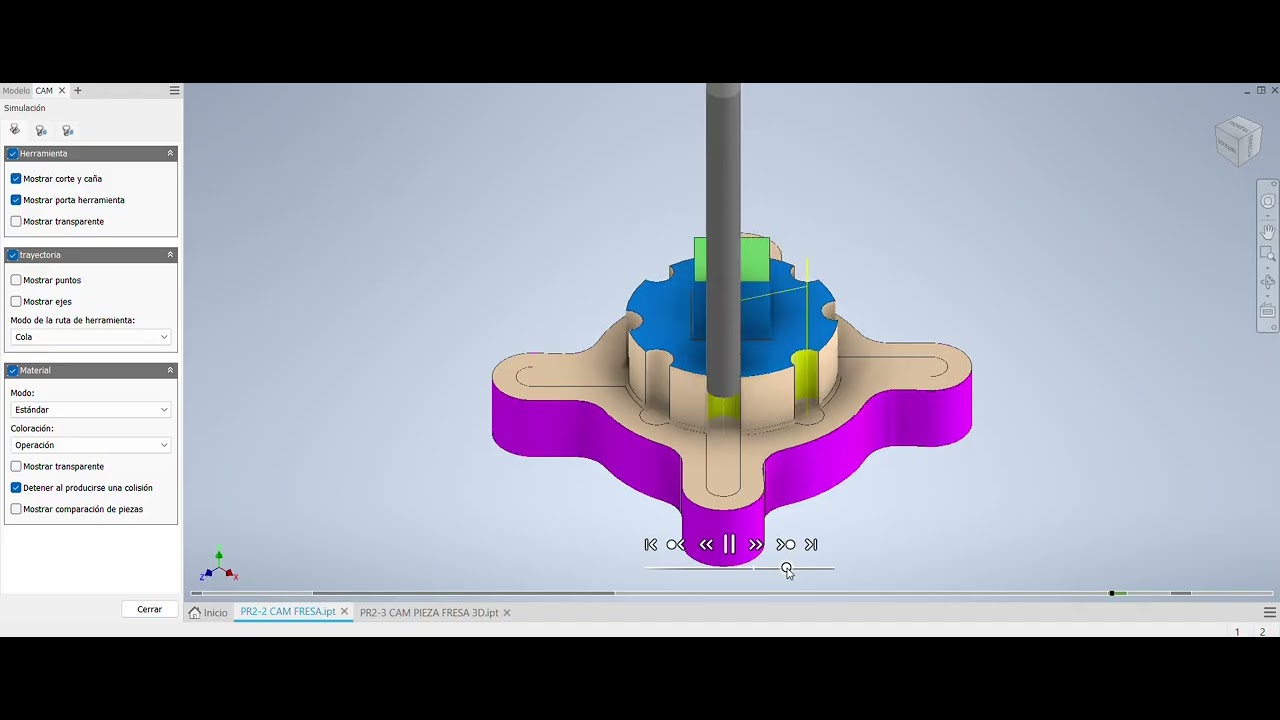Play simulation in reverse
The height and width of the screenshot is (720, 1280).
click(x=706, y=544)
